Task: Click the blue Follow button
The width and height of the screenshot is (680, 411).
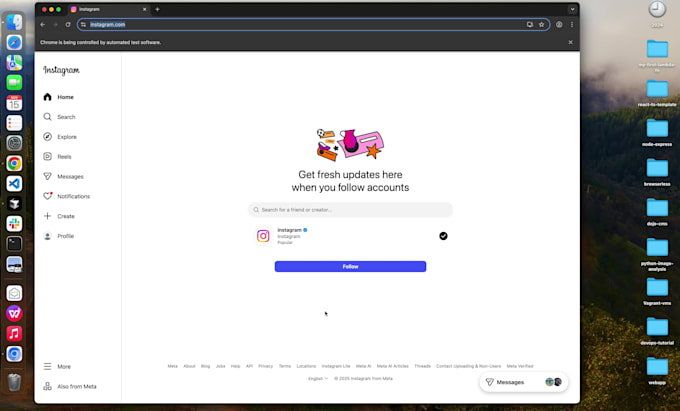Action: [350, 267]
